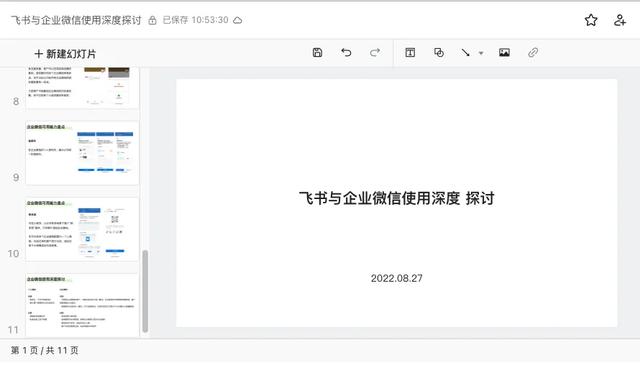The image size is (640, 365).
Task: Star this presentation as favorite
Action: tap(591, 20)
